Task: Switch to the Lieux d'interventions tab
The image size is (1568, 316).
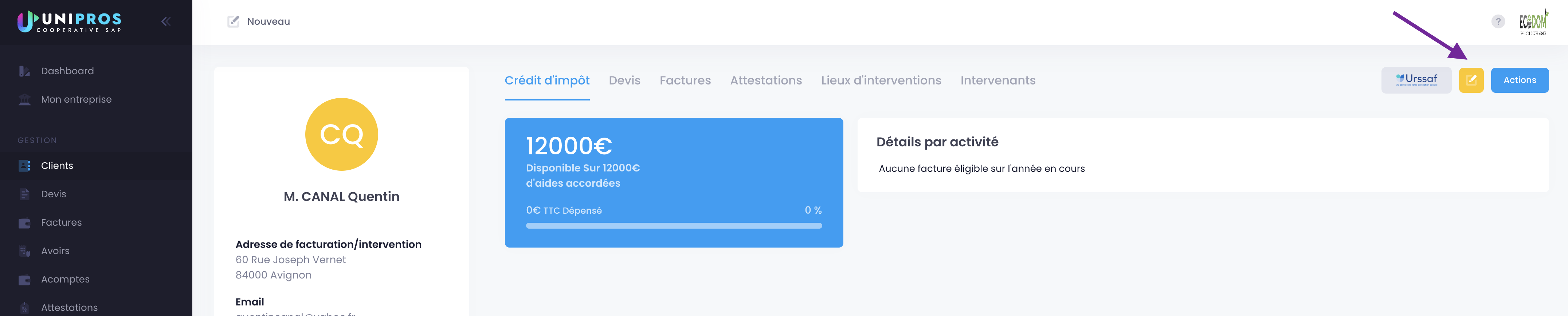Action: pyautogui.click(x=881, y=80)
